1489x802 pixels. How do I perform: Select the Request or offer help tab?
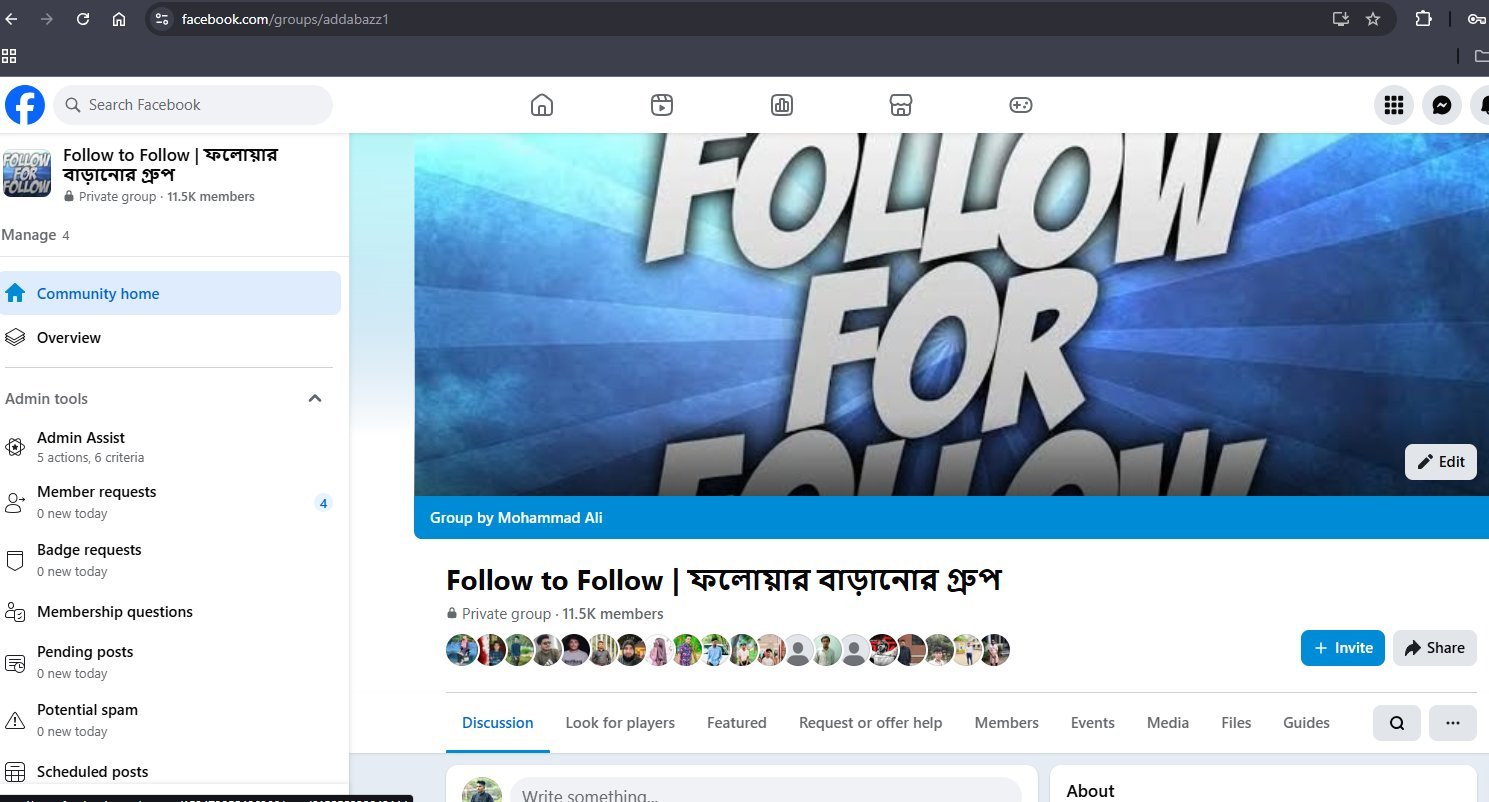[x=870, y=723]
